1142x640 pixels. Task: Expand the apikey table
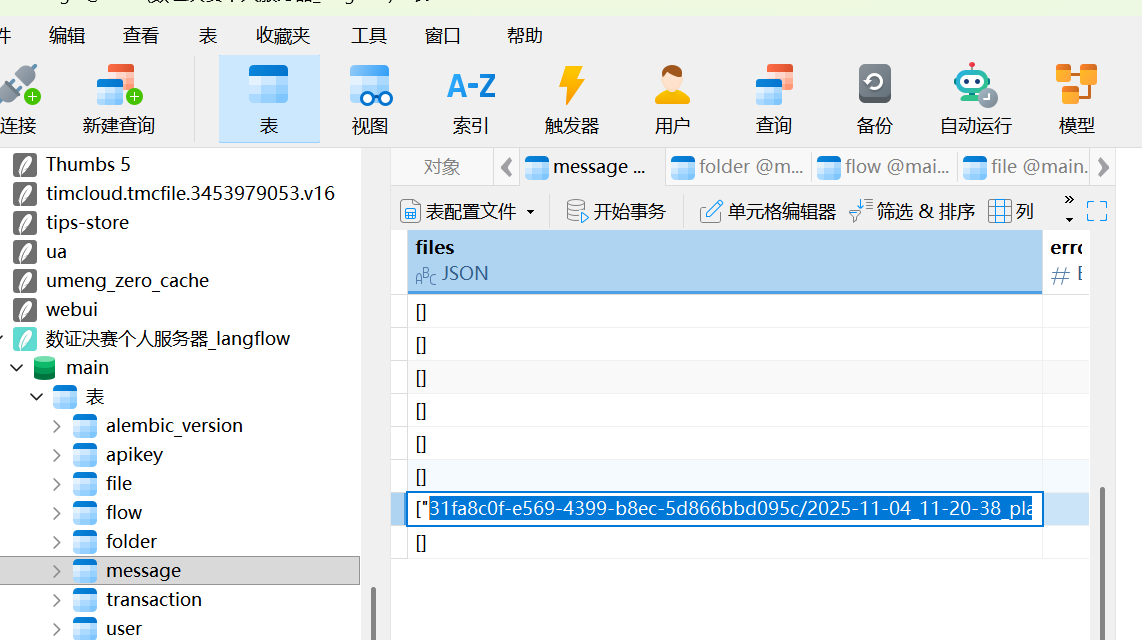click(x=57, y=455)
